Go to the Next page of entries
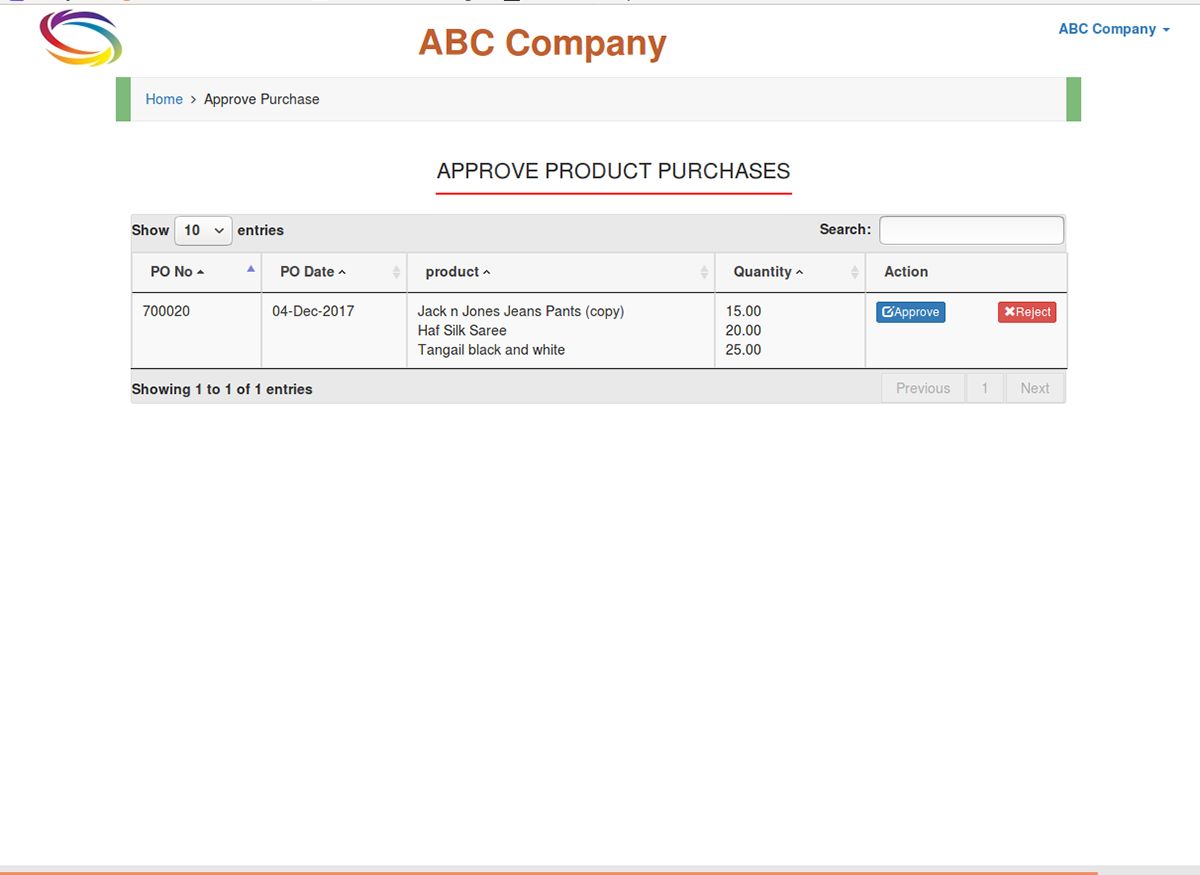The width and height of the screenshot is (1200, 875). point(1035,388)
